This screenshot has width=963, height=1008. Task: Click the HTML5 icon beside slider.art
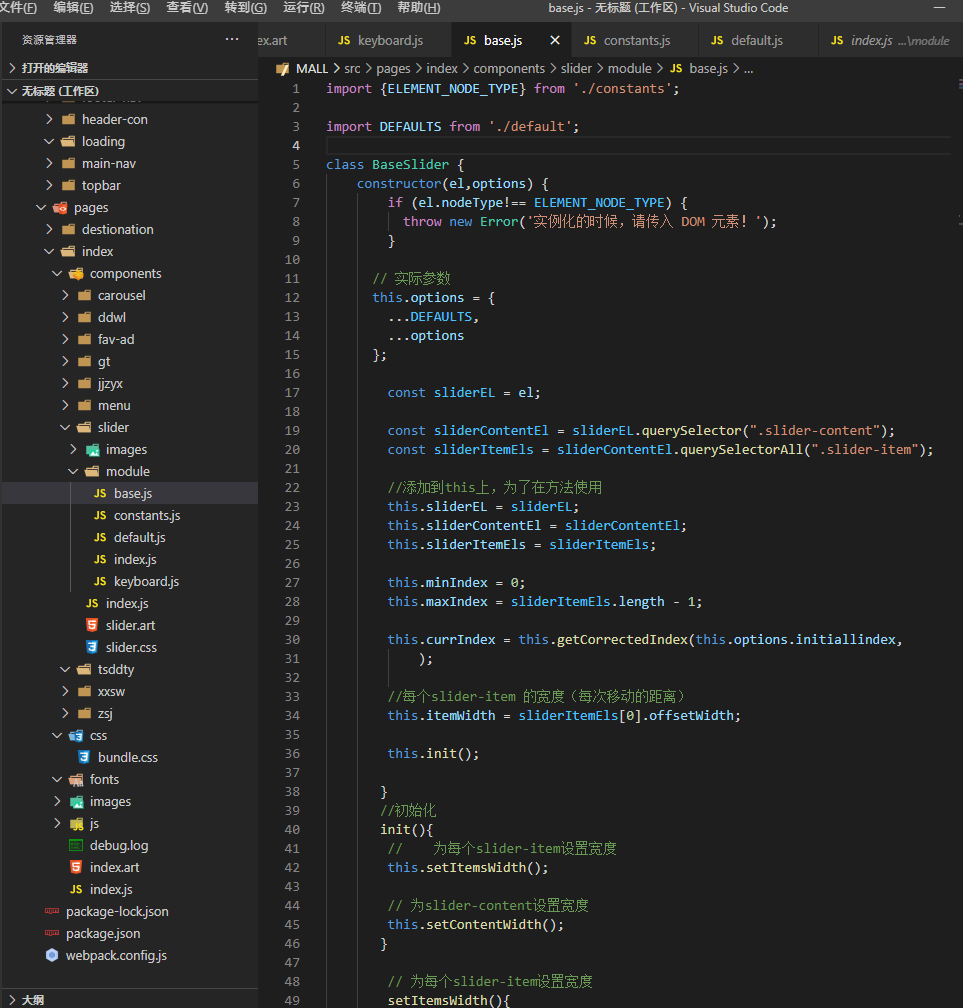tap(92, 625)
